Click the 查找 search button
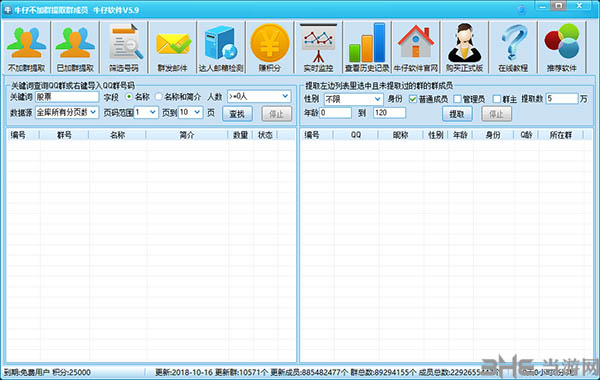This screenshot has height=380, width=600. coord(237,114)
